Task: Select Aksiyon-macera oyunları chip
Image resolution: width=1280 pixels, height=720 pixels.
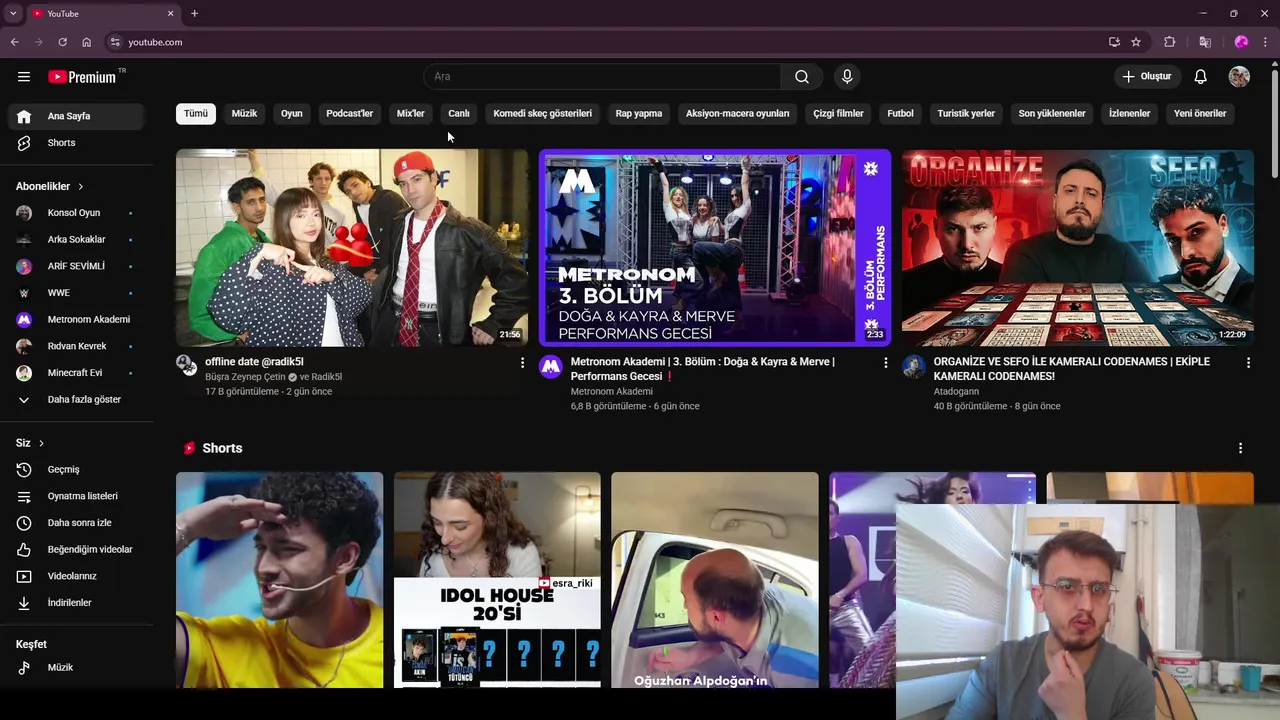Action: coord(738,114)
